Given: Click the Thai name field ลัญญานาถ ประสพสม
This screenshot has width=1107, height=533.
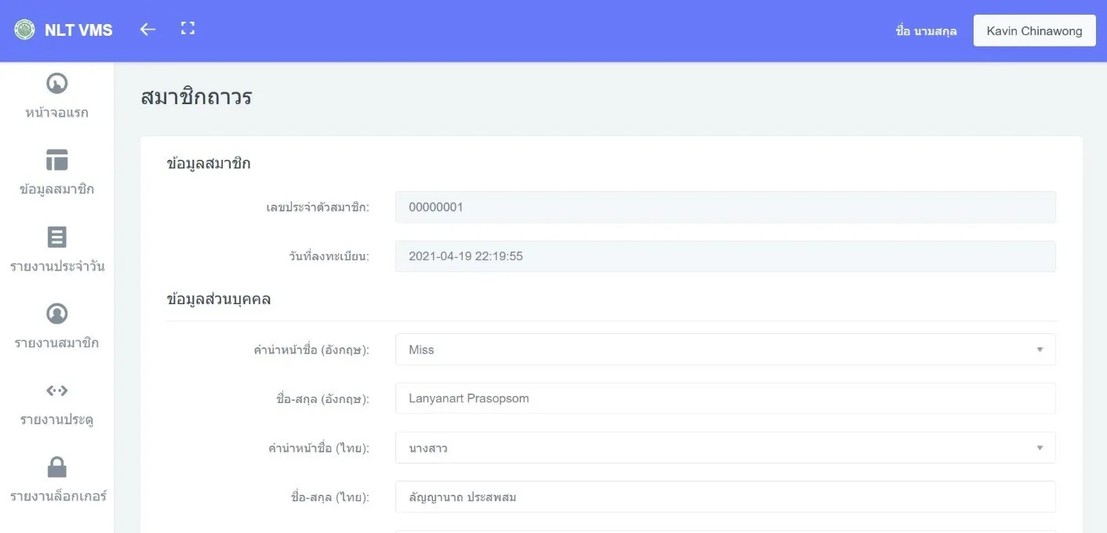Looking at the screenshot, I should pos(725,497).
